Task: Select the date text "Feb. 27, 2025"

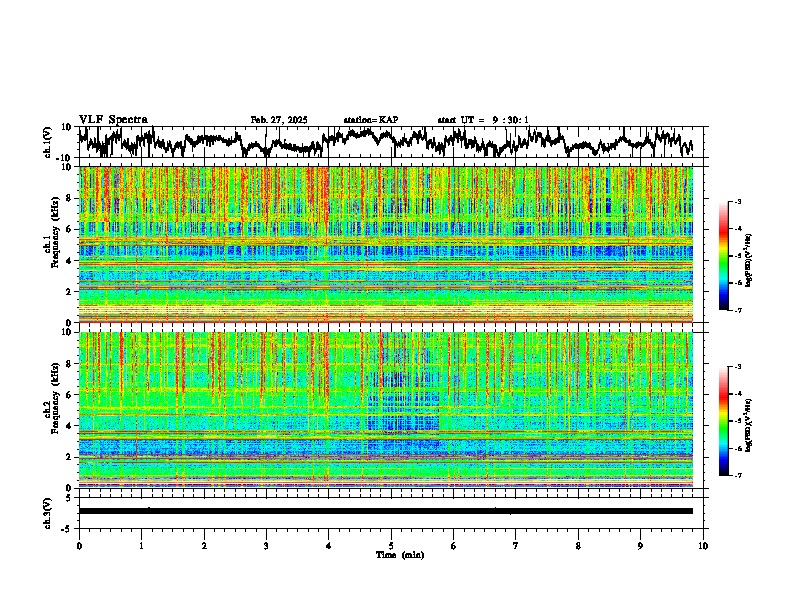Action: pyautogui.click(x=279, y=120)
